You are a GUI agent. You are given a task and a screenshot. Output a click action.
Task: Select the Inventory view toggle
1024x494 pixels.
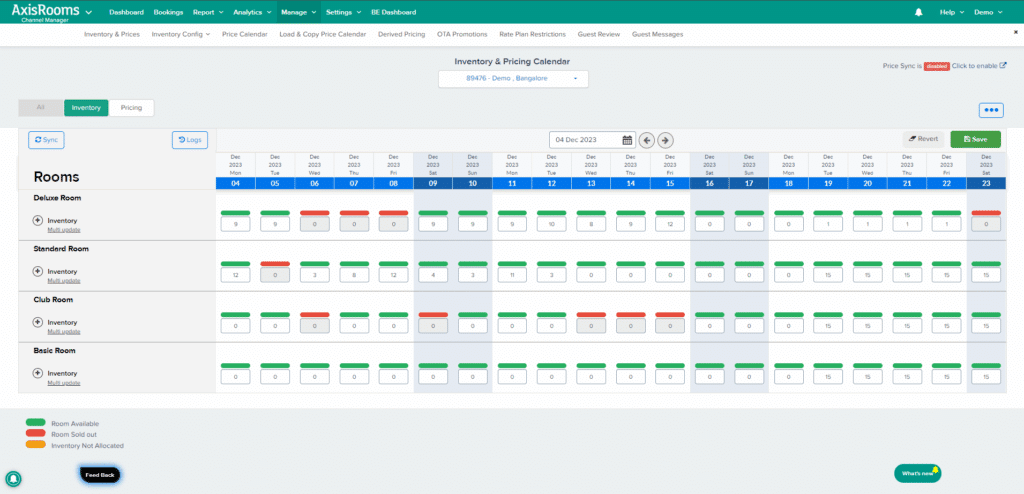[x=86, y=107]
